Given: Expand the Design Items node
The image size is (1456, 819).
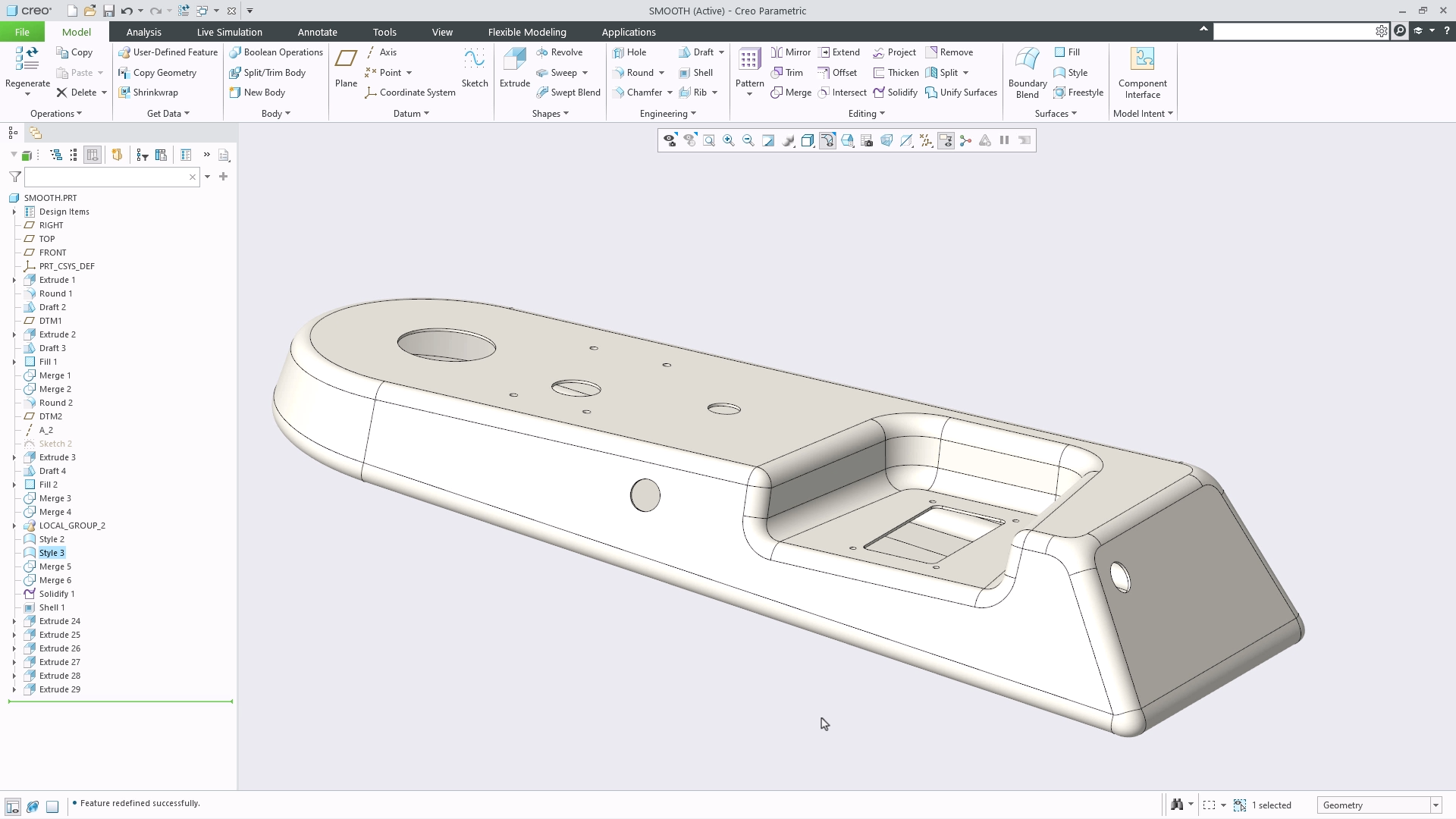Looking at the screenshot, I should tap(14, 212).
